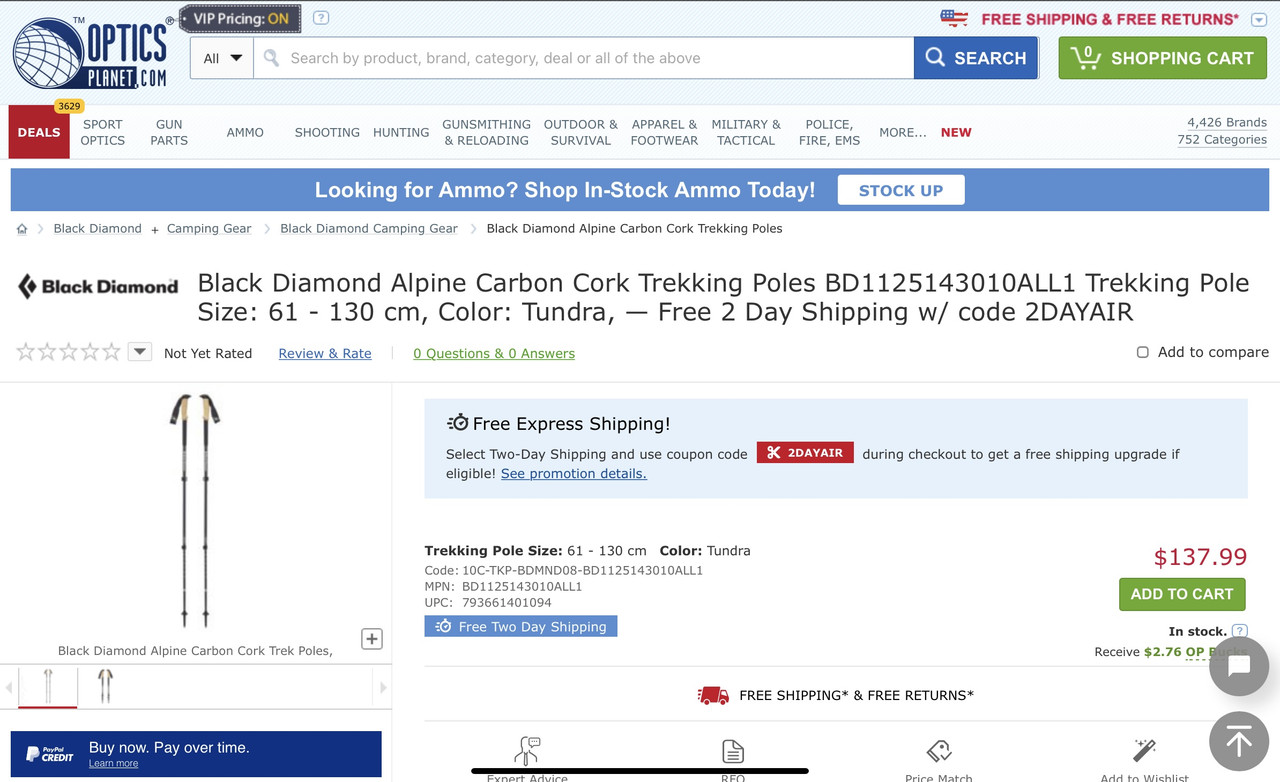Viewport: 1280px width, 782px height.
Task: Click ADD TO CART button
Action: tap(1182, 594)
